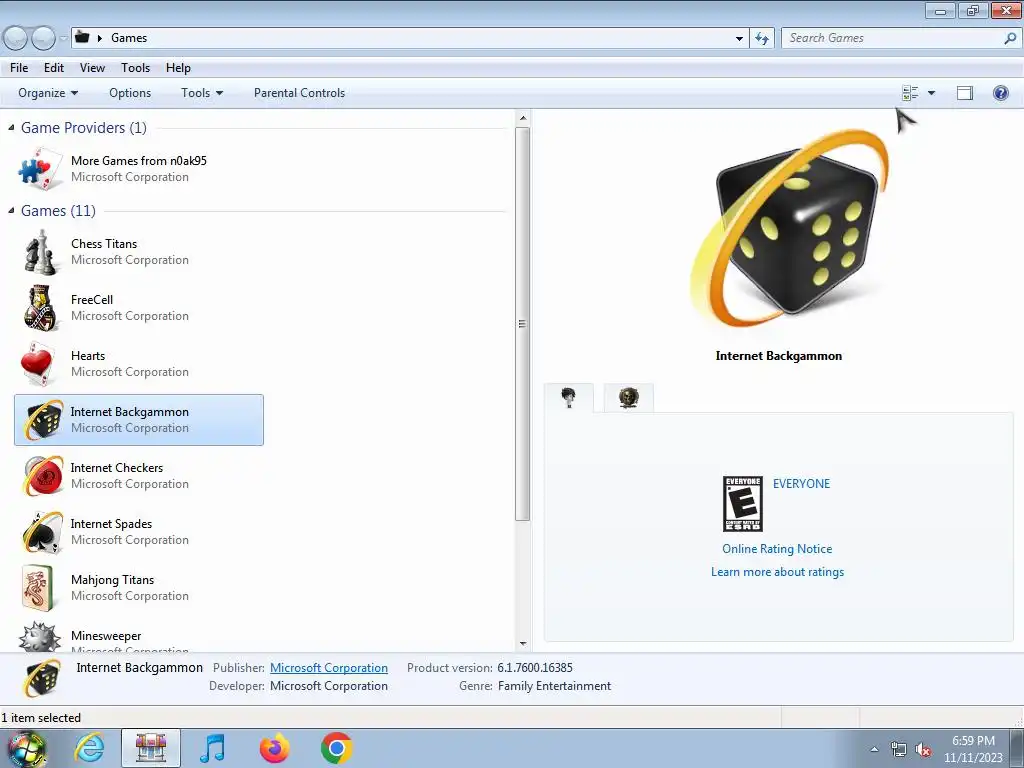Select the Hearts game icon

[x=38, y=364]
